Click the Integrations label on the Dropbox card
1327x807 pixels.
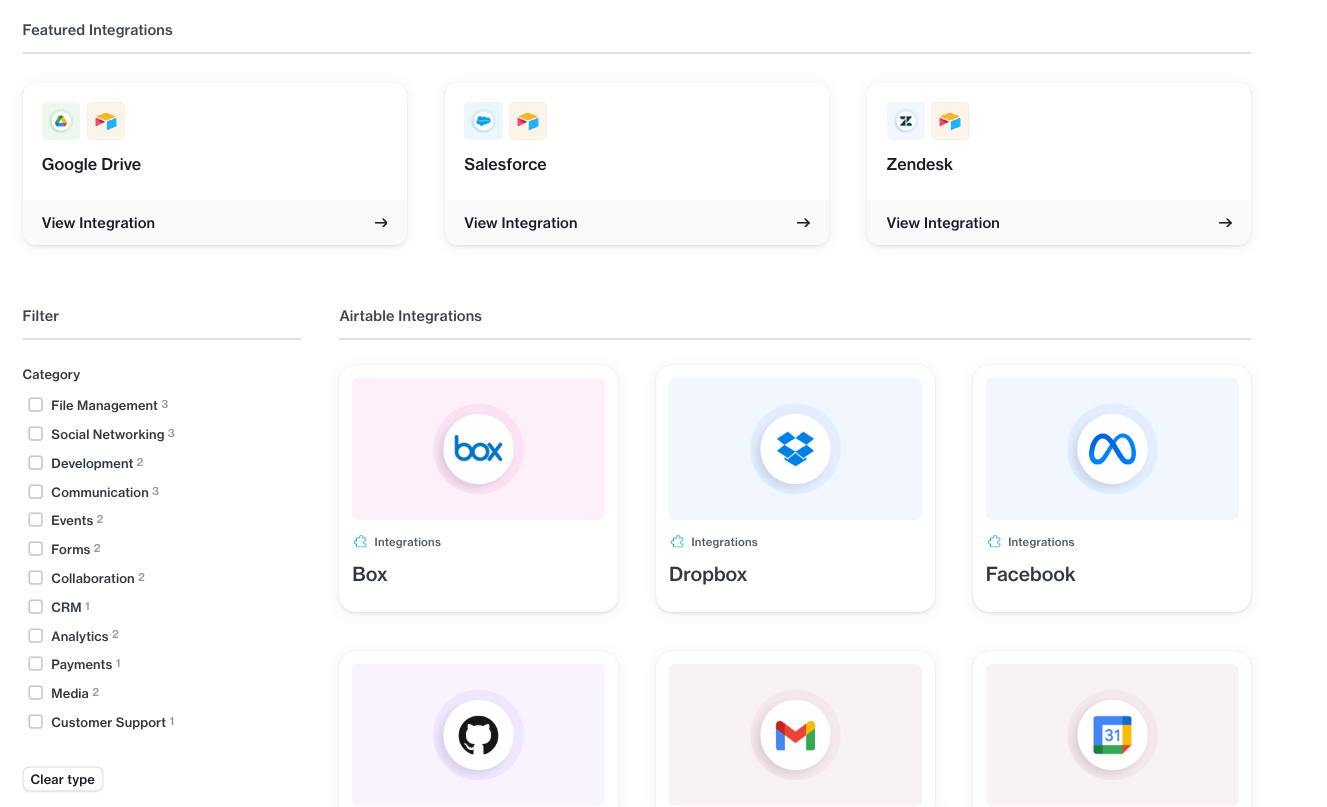pyautogui.click(x=724, y=542)
